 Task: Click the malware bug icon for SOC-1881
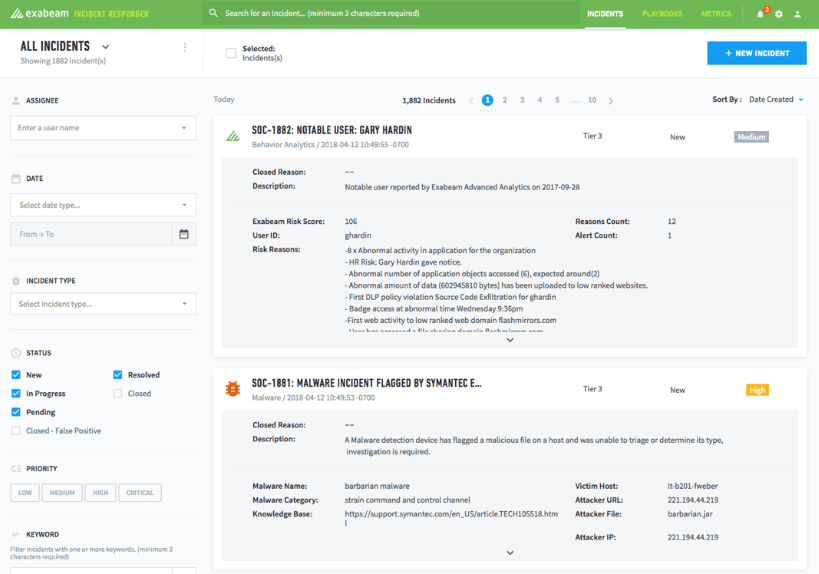(x=233, y=389)
